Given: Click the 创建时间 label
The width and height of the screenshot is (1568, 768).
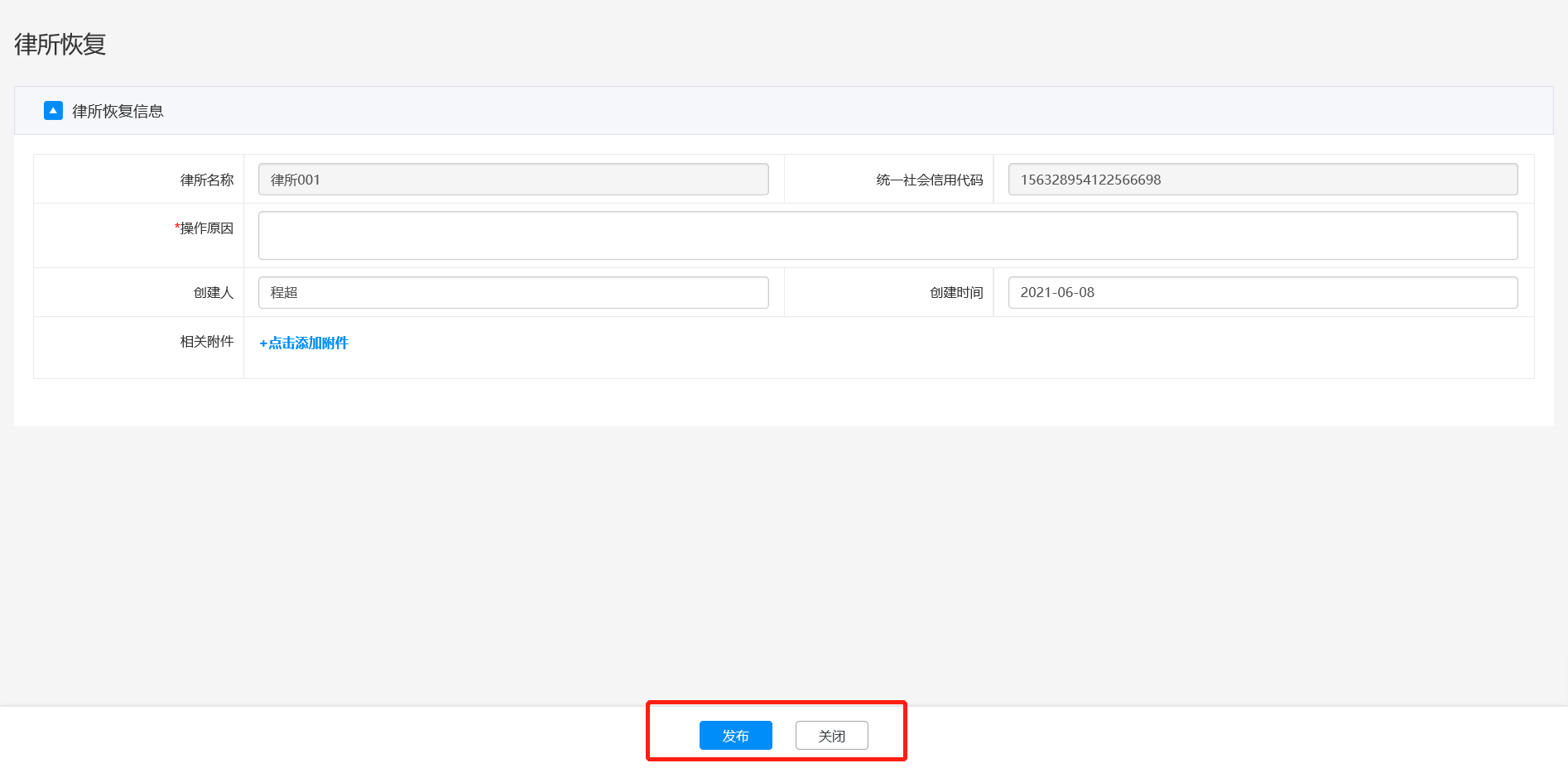Looking at the screenshot, I should tap(956, 293).
